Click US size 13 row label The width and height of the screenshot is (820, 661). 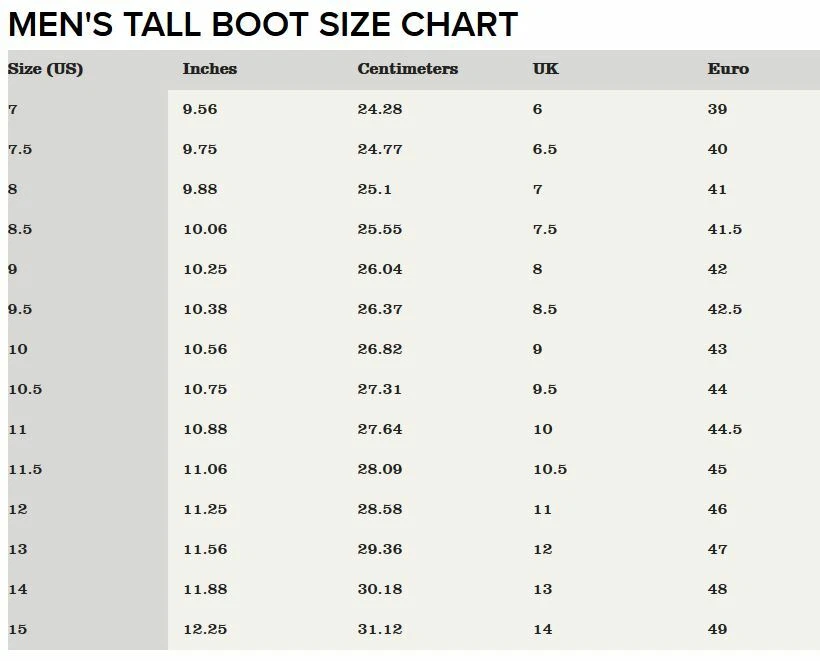[18, 549]
